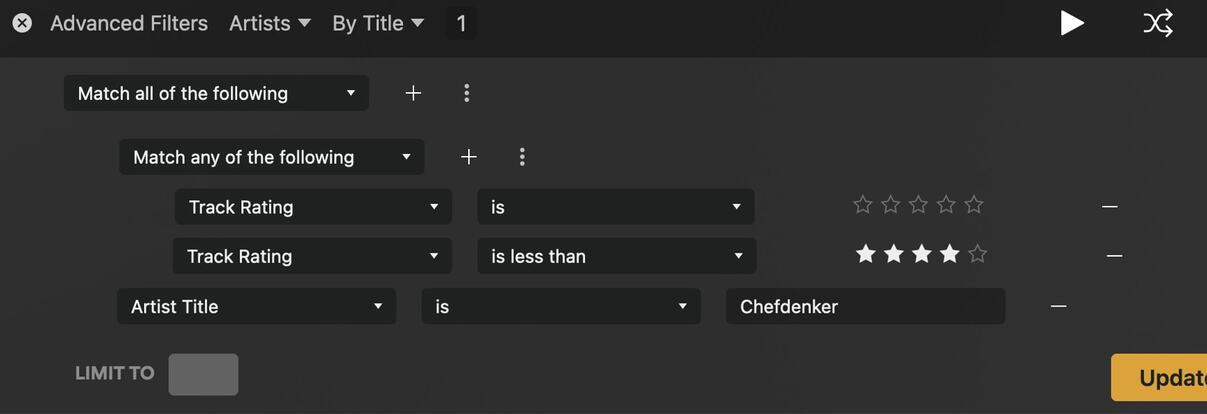The width and height of the screenshot is (1207, 414).
Task: Open the is less than operator dropdown
Action: pos(616,256)
